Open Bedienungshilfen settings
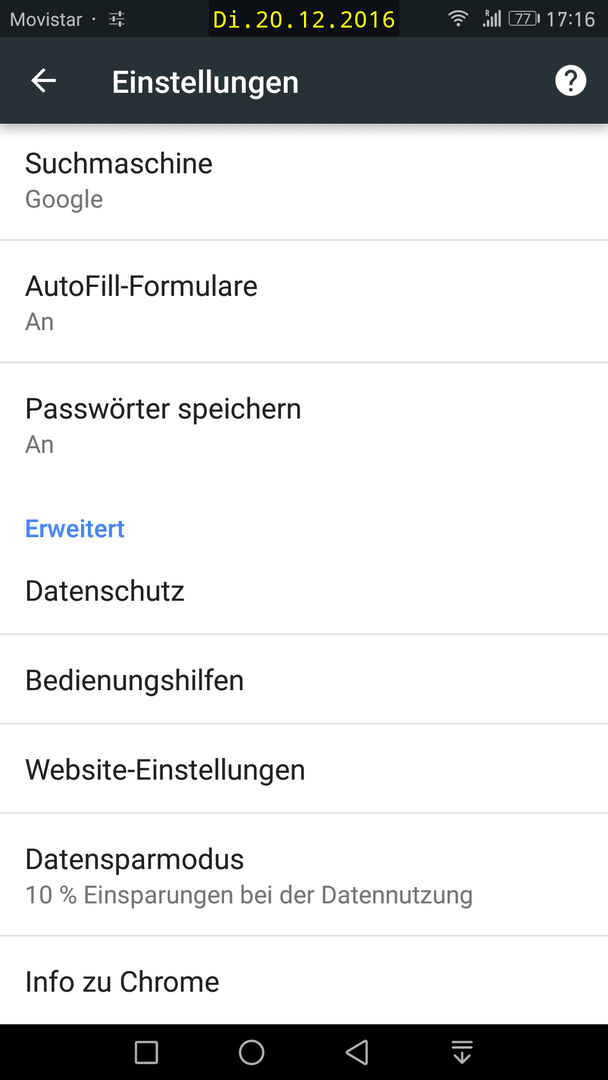The image size is (608, 1080). point(304,680)
